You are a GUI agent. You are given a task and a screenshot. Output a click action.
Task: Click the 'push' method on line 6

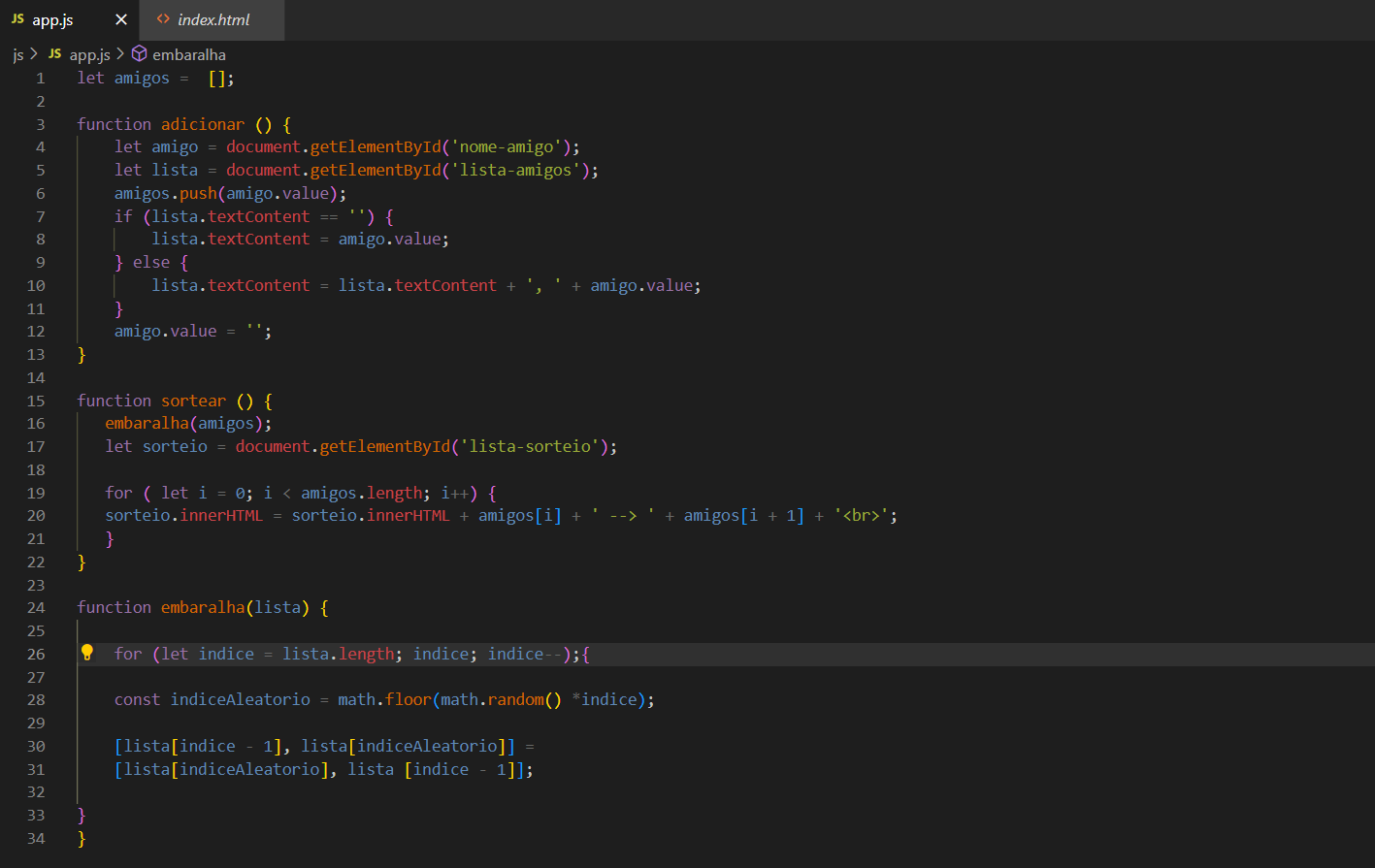pos(198,193)
